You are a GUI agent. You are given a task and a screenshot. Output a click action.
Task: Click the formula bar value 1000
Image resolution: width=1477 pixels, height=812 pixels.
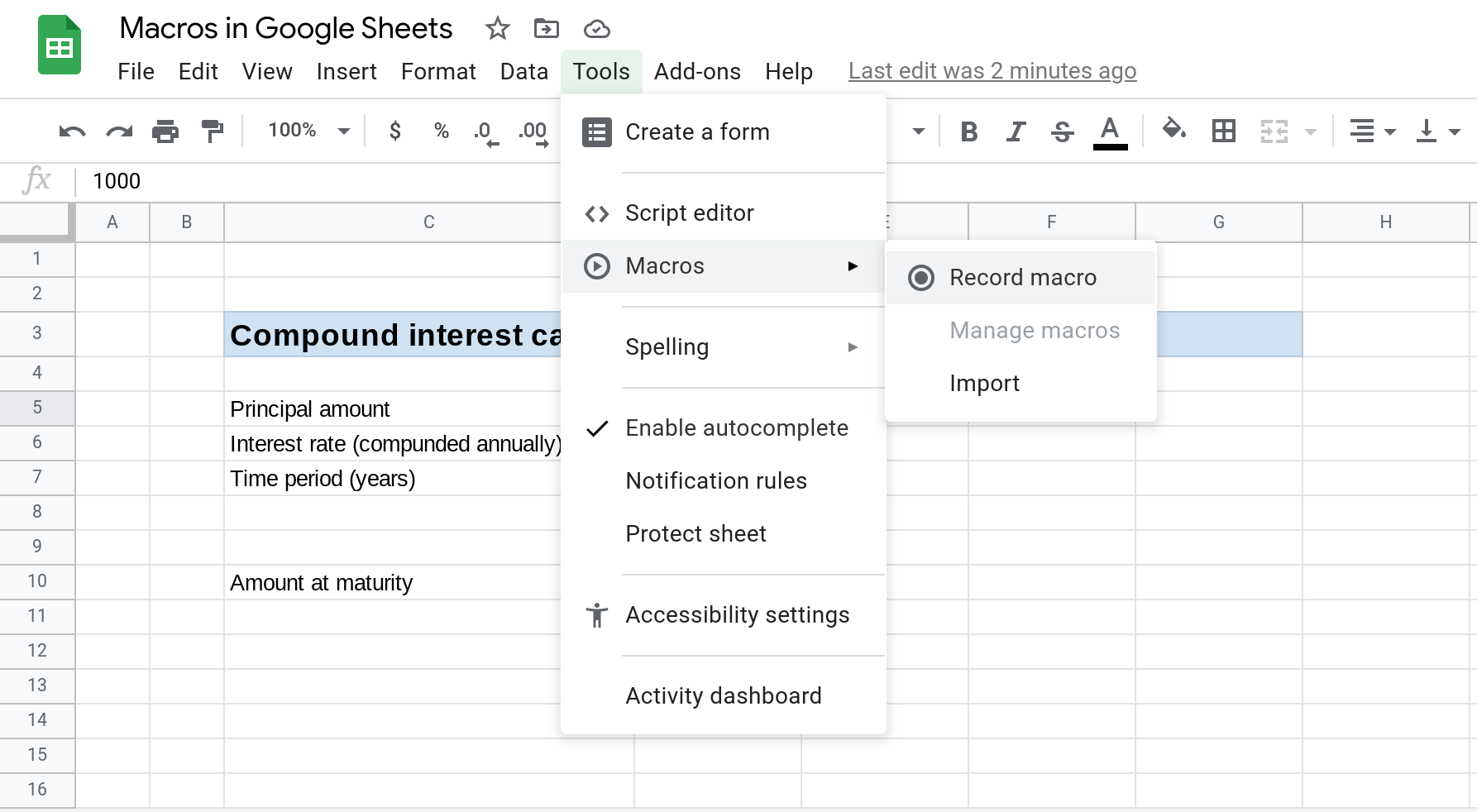(117, 182)
